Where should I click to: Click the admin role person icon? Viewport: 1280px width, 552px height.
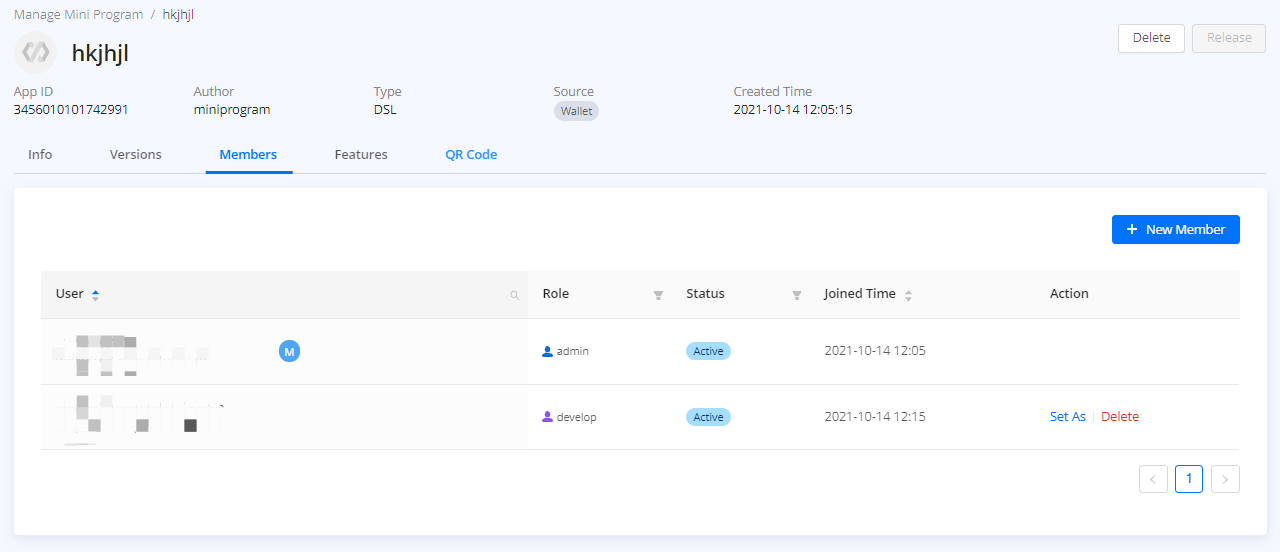[x=547, y=352]
